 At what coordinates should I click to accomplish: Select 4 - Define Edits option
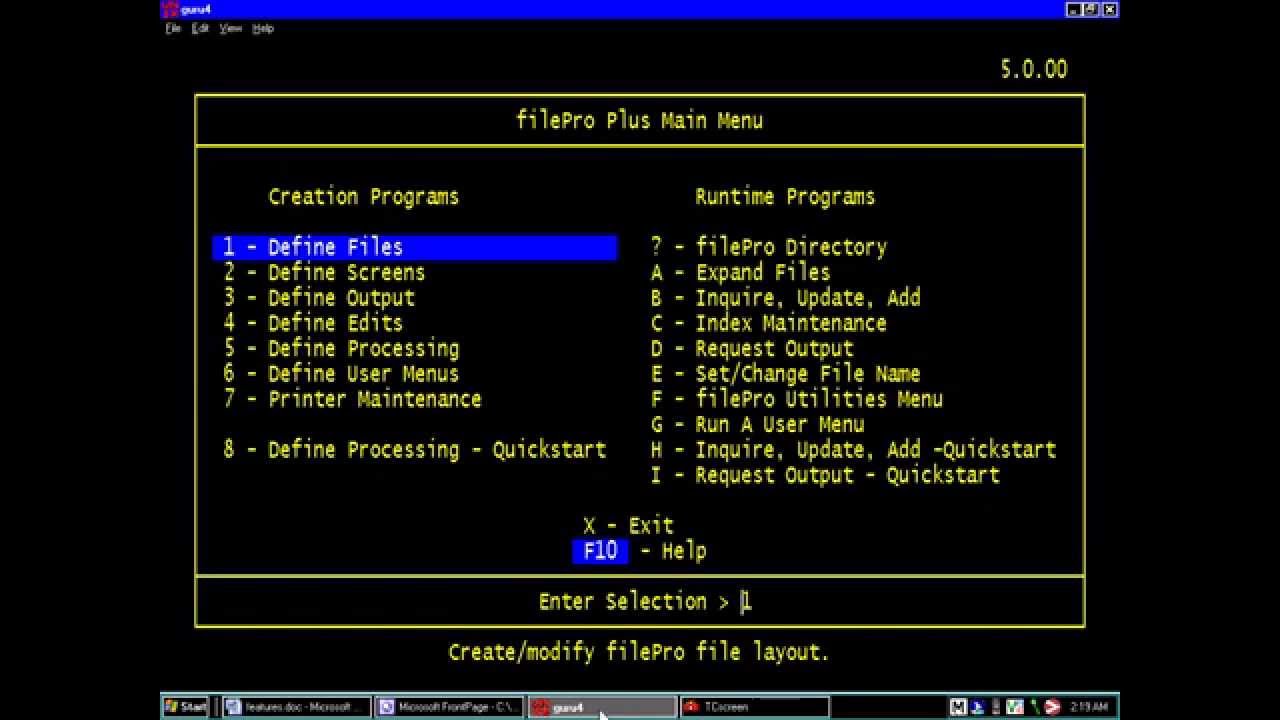(x=313, y=323)
